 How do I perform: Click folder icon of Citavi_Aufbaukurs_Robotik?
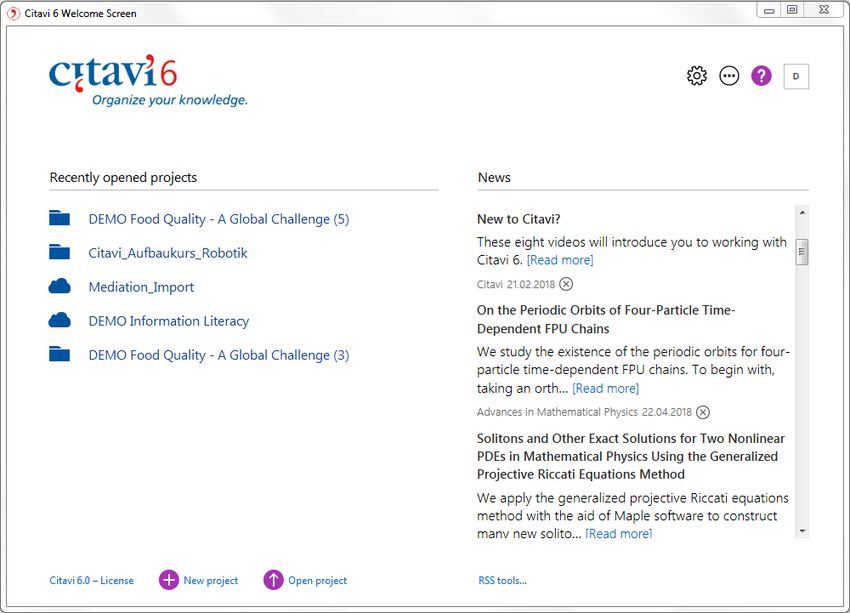[x=59, y=252]
